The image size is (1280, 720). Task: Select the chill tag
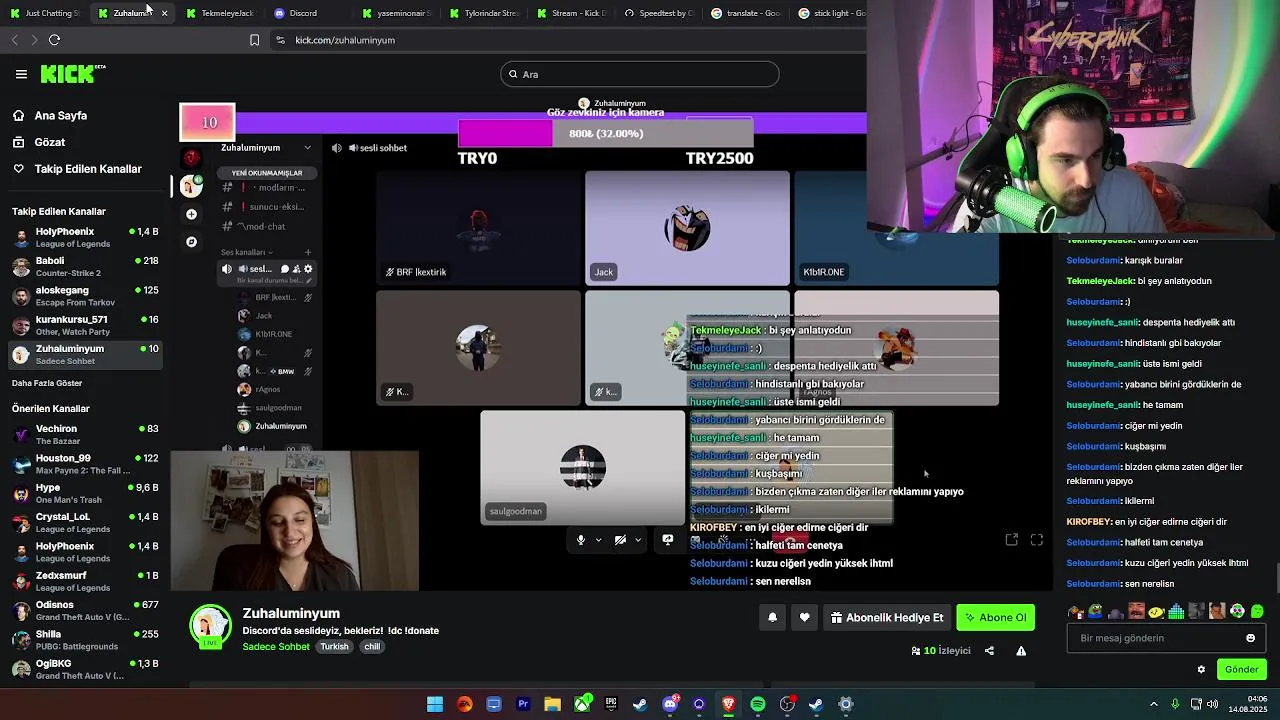(372, 647)
